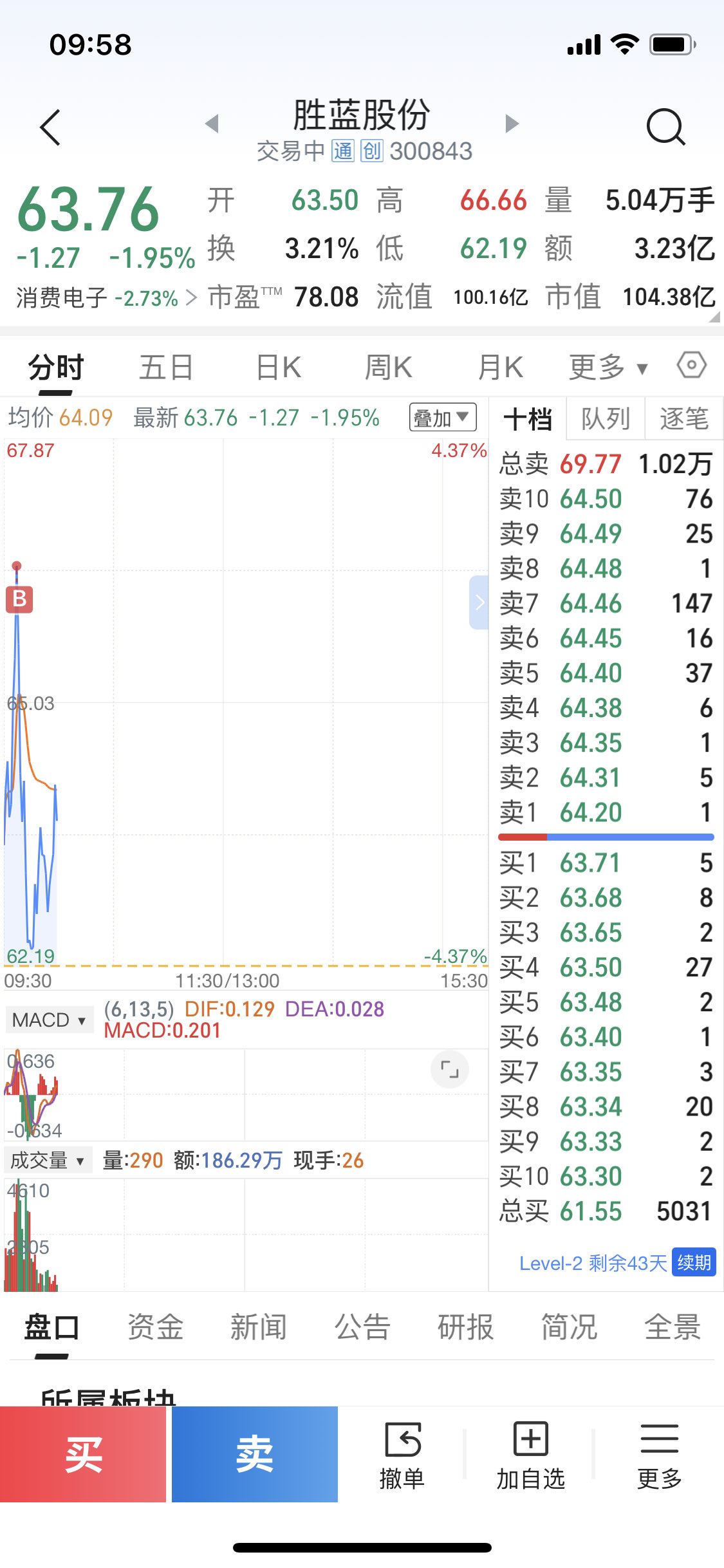Select 买1 price 63.71 row
This screenshot has height=1568, width=724.
point(606,863)
